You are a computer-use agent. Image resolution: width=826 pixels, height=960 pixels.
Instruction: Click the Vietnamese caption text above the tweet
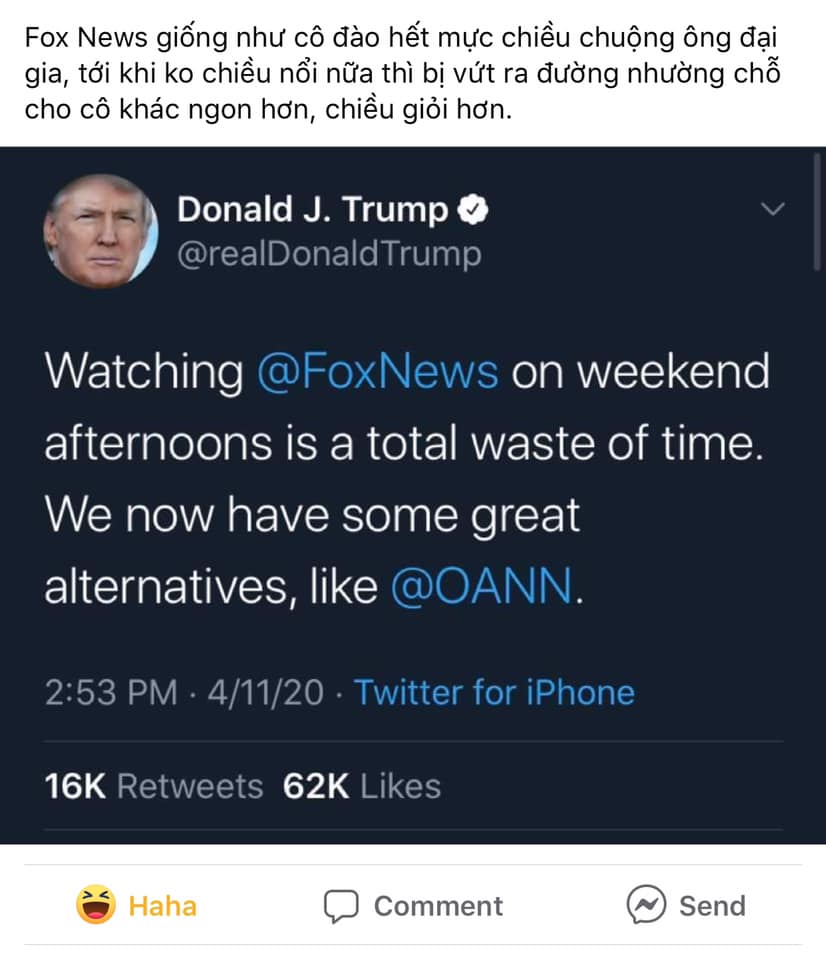(400, 75)
